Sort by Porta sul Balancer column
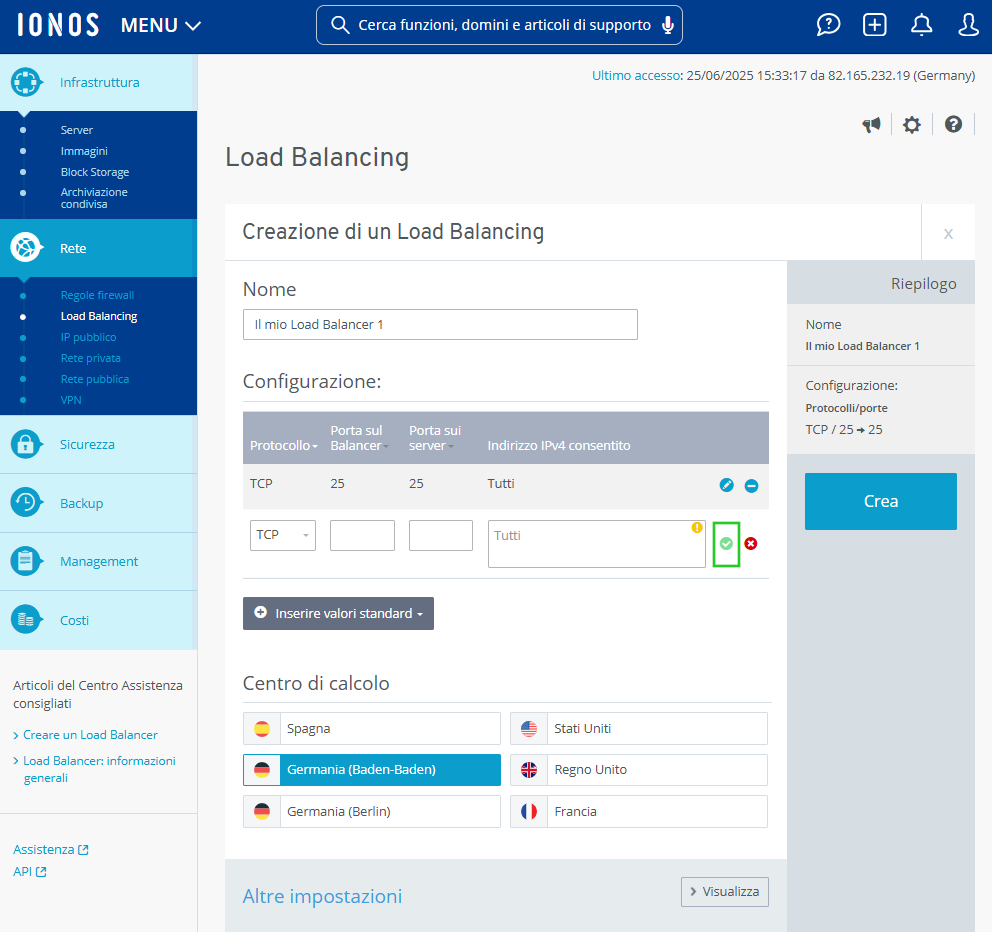 click(x=359, y=438)
